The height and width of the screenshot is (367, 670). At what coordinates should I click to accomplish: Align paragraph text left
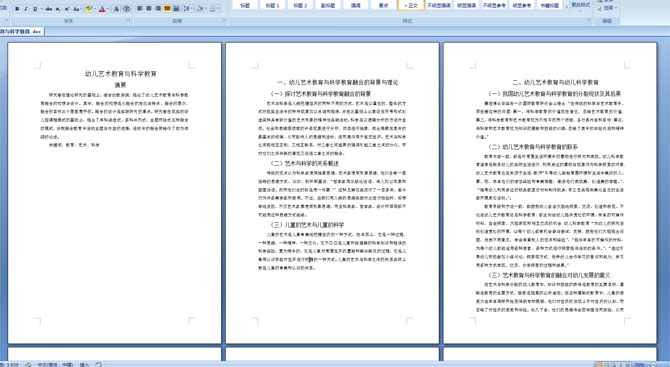pyautogui.click(x=140, y=9)
